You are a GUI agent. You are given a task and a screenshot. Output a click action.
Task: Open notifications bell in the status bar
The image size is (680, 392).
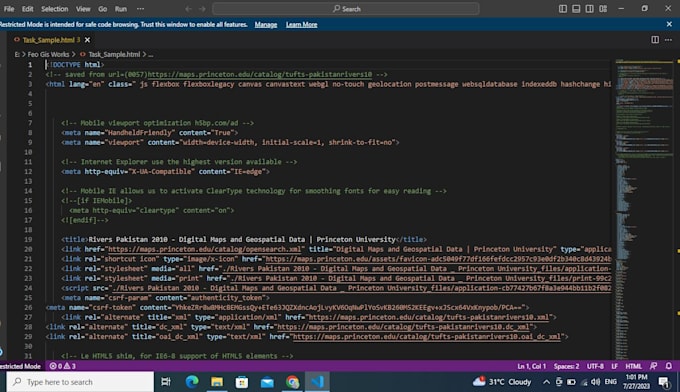(x=669, y=366)
